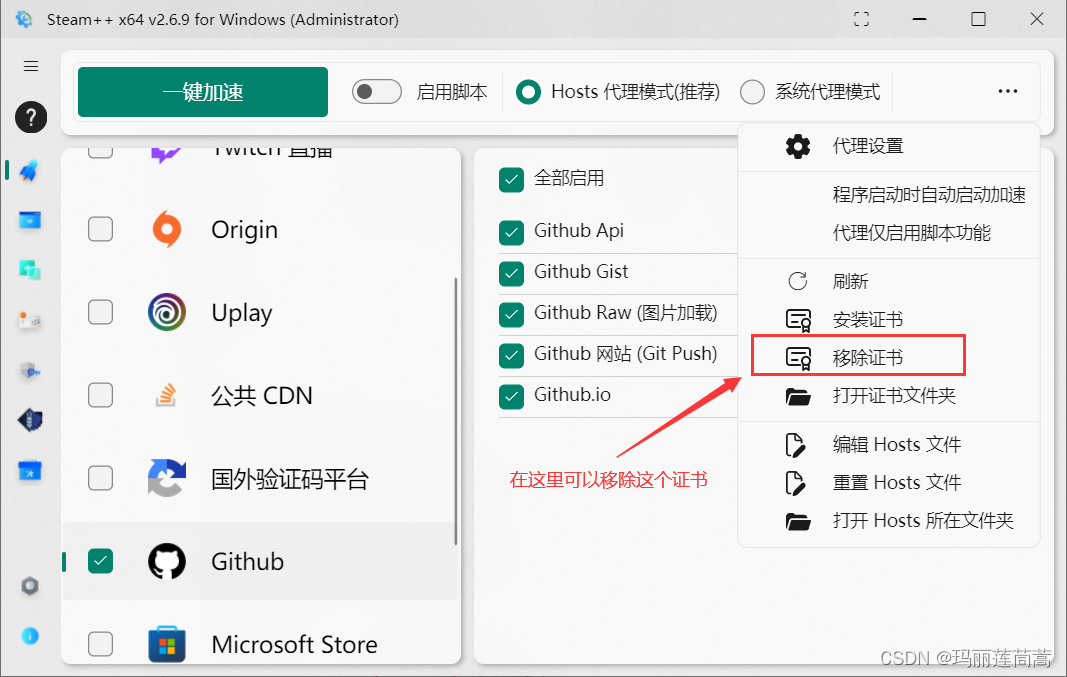The image size is (1067, 677).
Task: Check the Microsoft Store checkbox
Action: pos(101,644)
